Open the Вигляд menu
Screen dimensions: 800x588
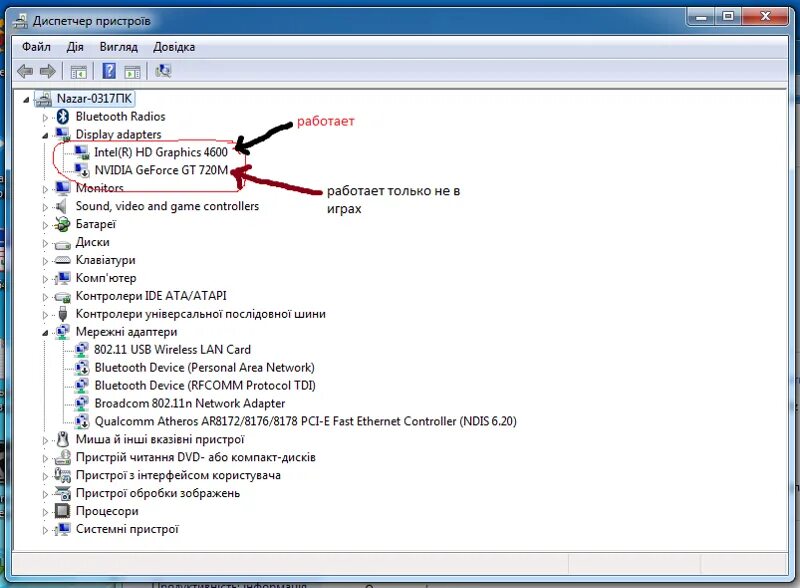coord(118,47)
